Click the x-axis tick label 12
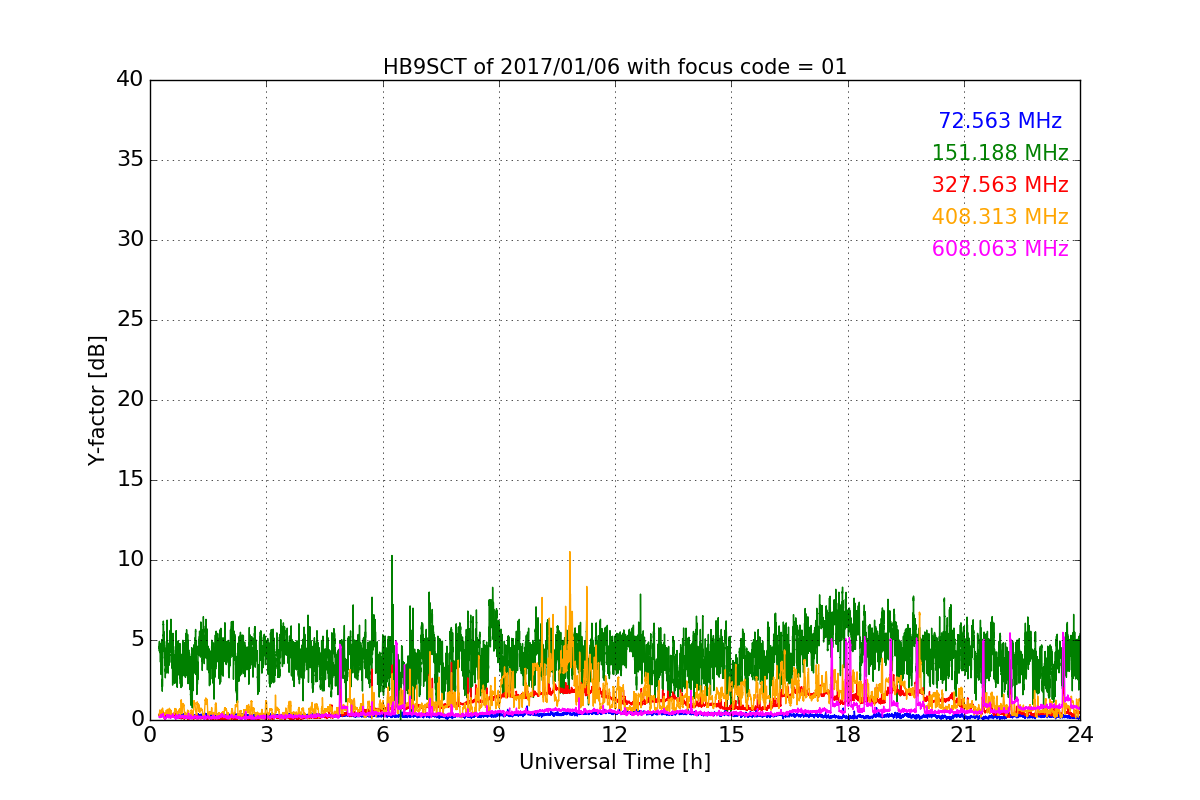 coord(615,735)
